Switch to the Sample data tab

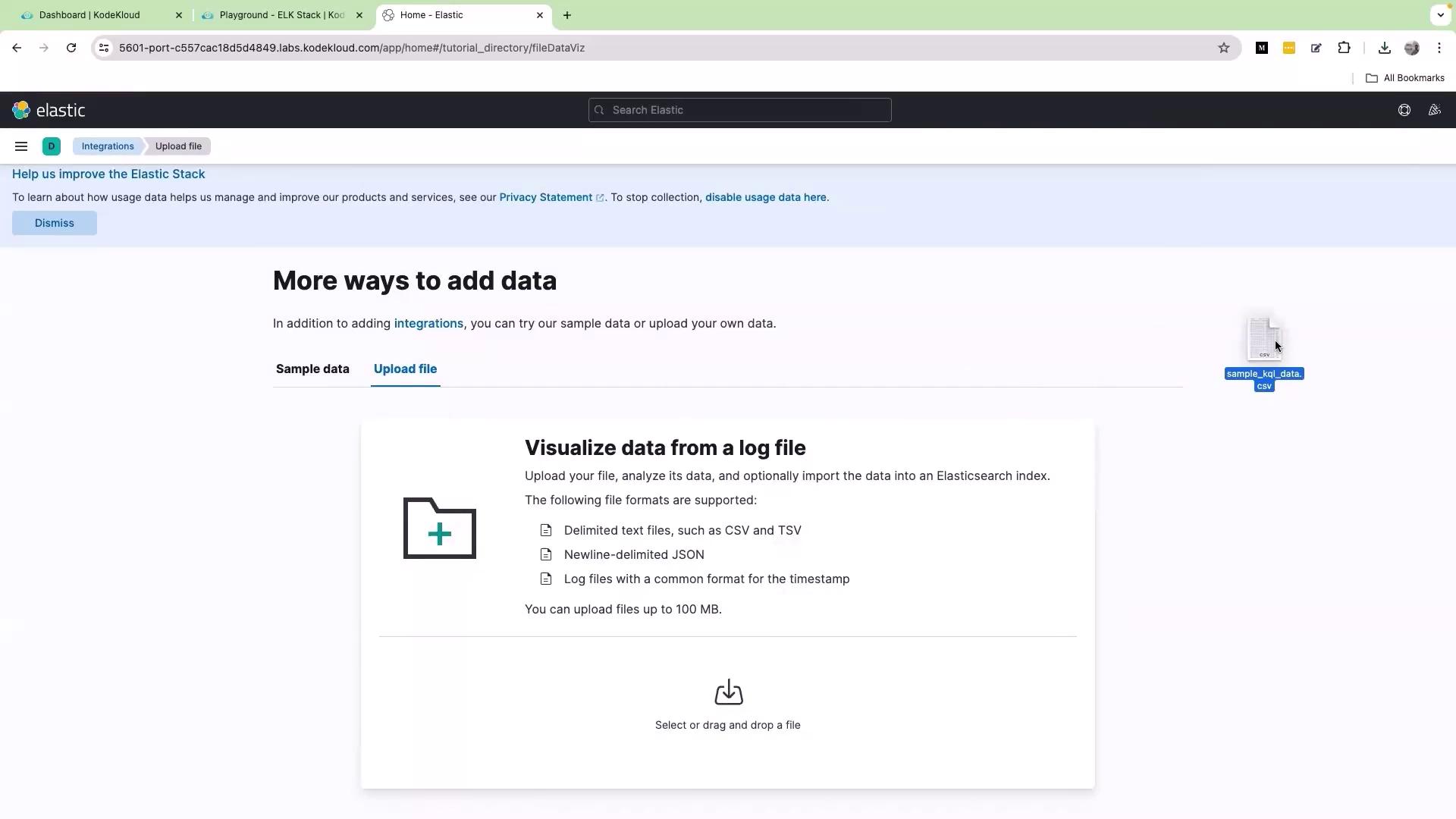point(312,369)
